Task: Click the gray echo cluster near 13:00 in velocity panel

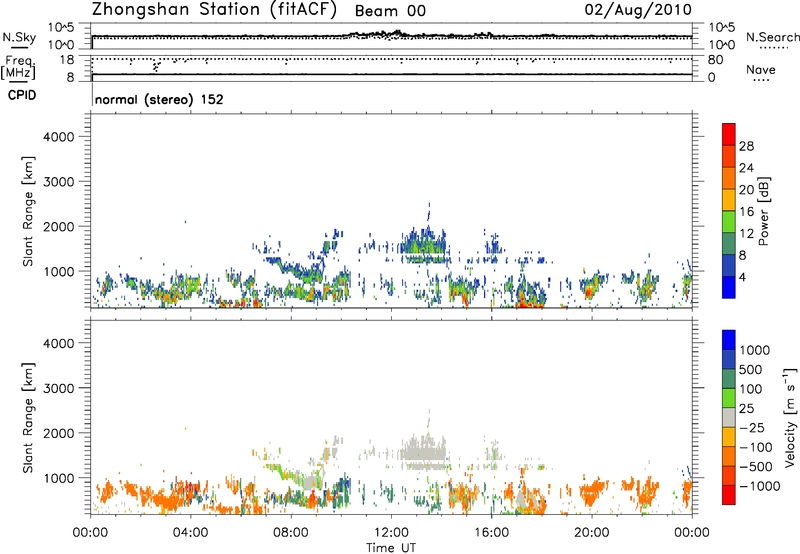Action: coord(423,452)
